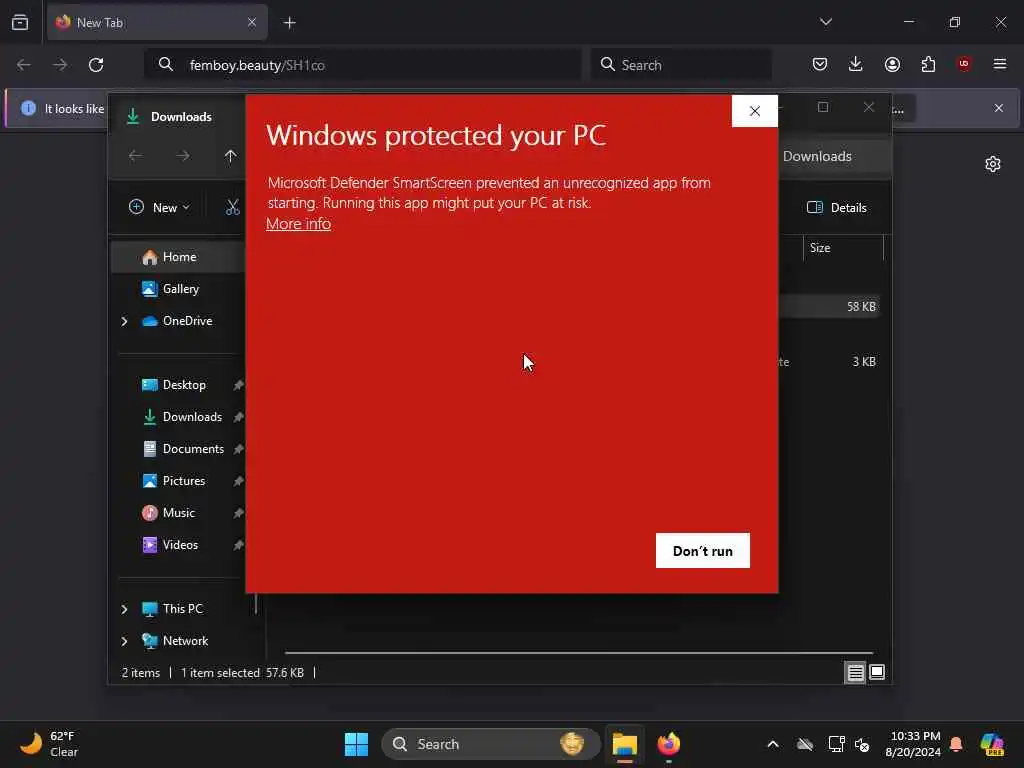Open the Firefox downloads panel icon
The image size is (1024, 768).
[856, 64]
